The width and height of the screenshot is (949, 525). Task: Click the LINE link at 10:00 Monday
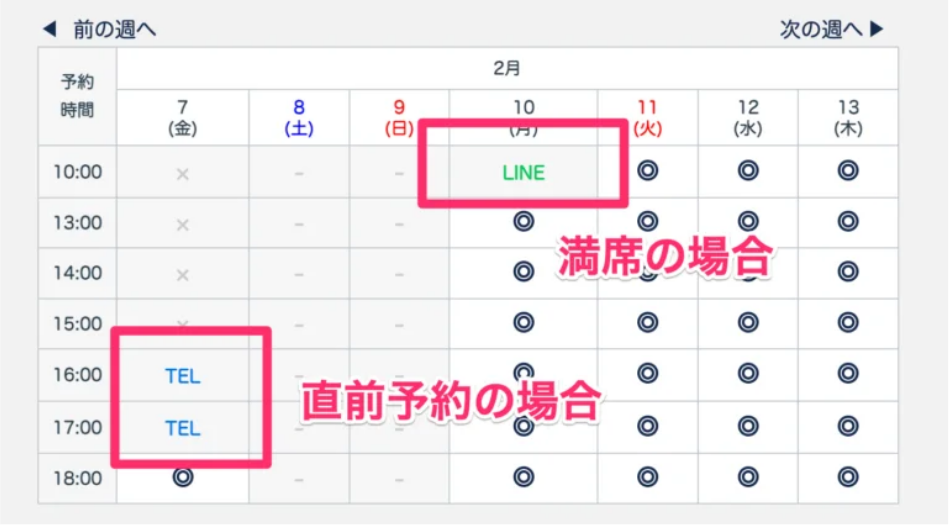(524, 173)
